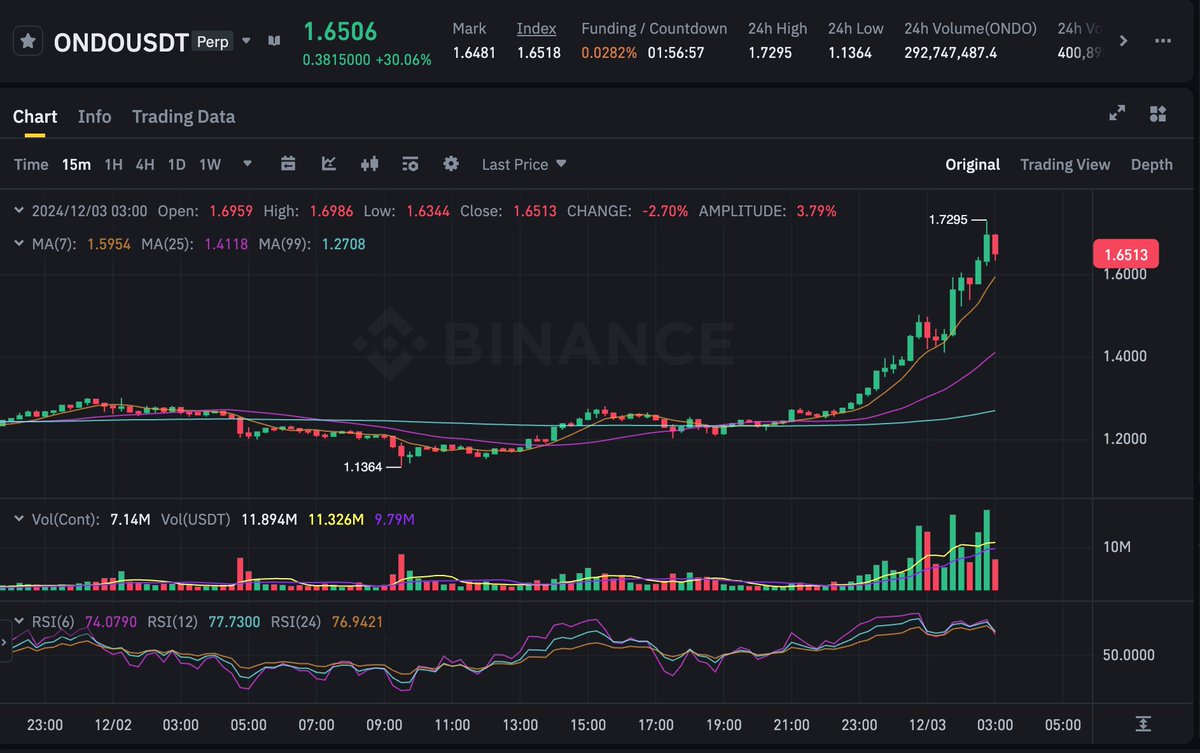Open the Last Price dropdown
This screenshot has height=753, width=1200.
tap(524, 164)
